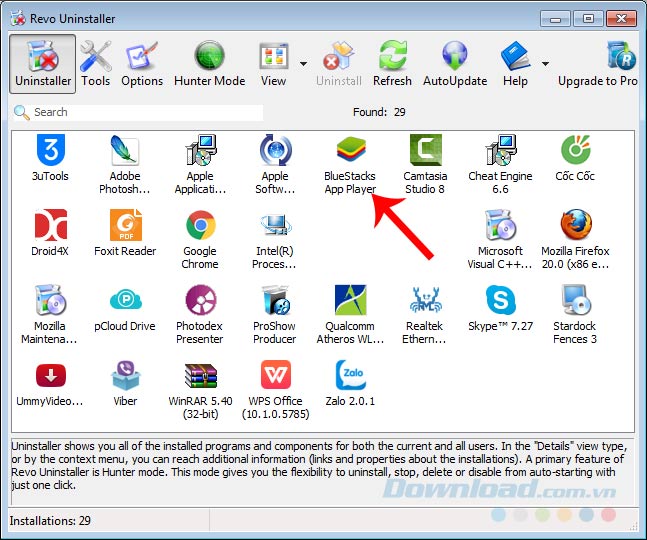This screenshot has height=540, width=647.
Task: Click the grayed Uninstall toolbar button
Action: click(x=339, y=64)
